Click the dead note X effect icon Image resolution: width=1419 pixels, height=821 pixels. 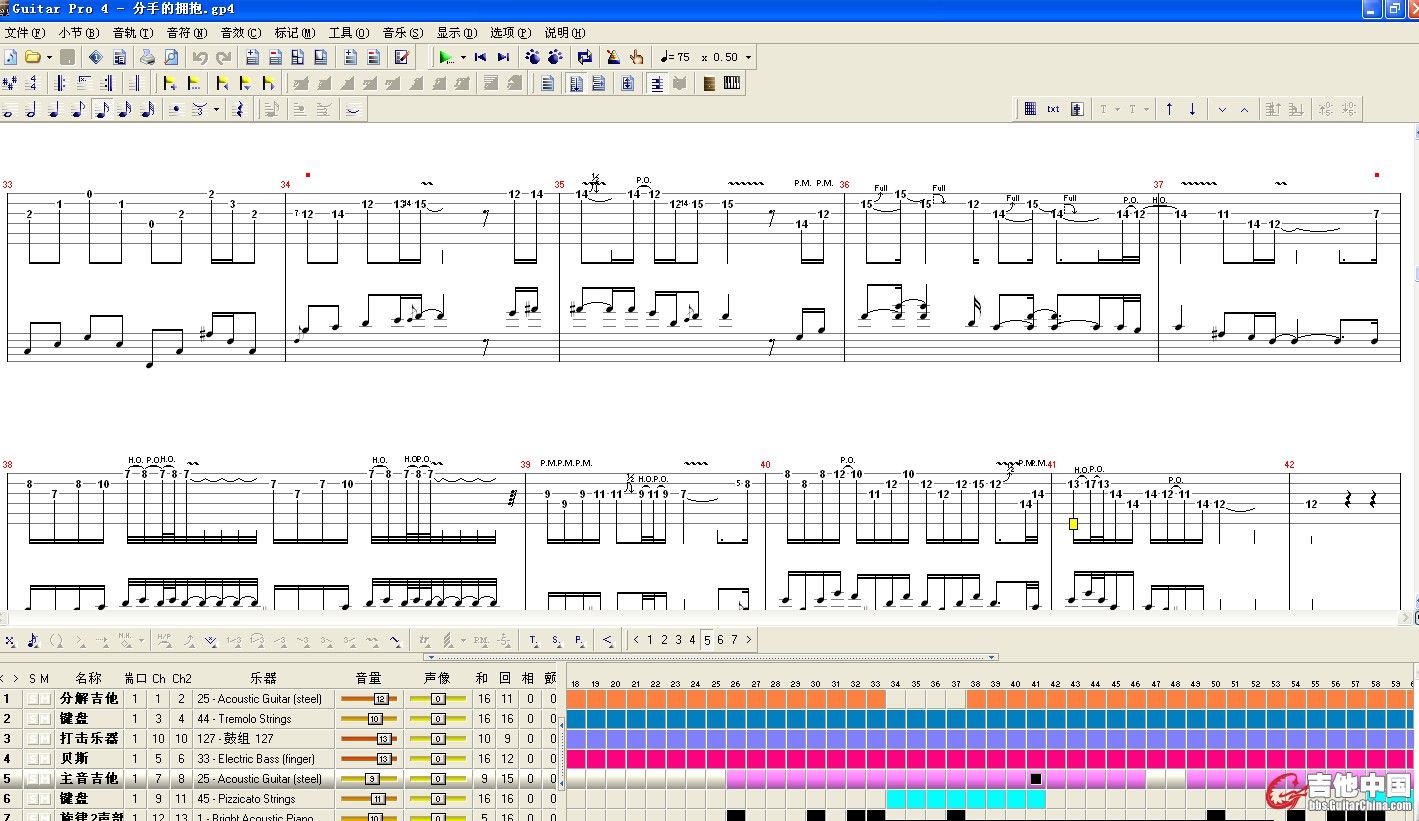tap(10, 640)
